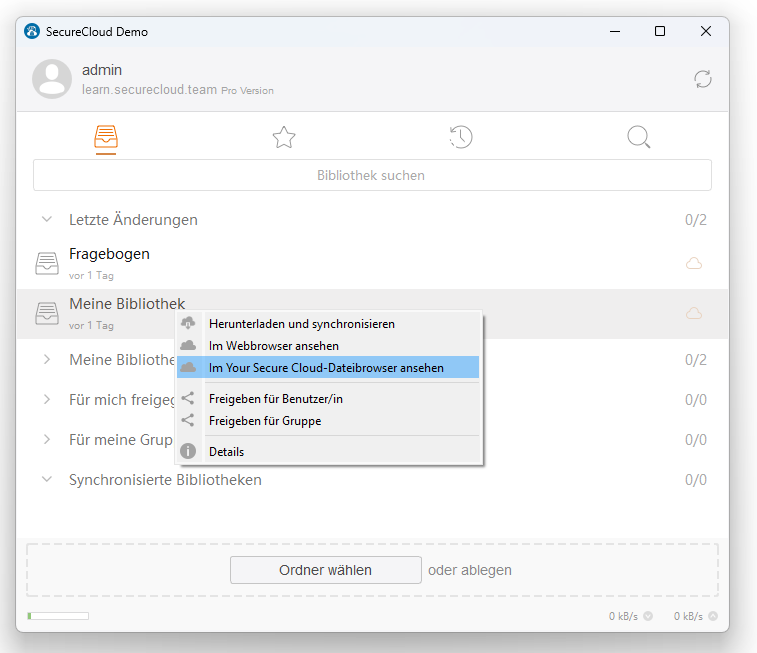This screenshot has width=757, height=653.
Task: Click the cloud status icon for Meine Bibliothek
Action: (694, 313)
